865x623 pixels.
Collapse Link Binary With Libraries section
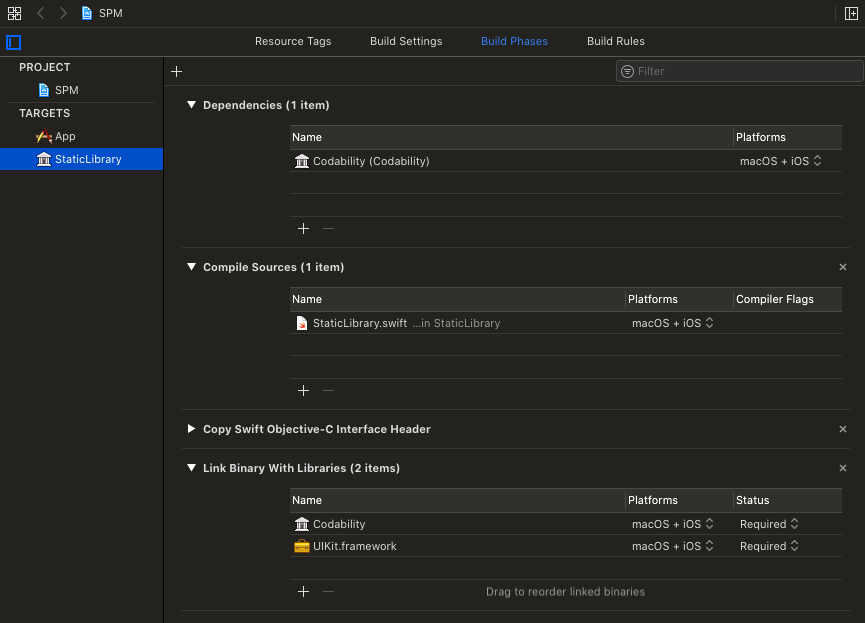coord(191,468)
